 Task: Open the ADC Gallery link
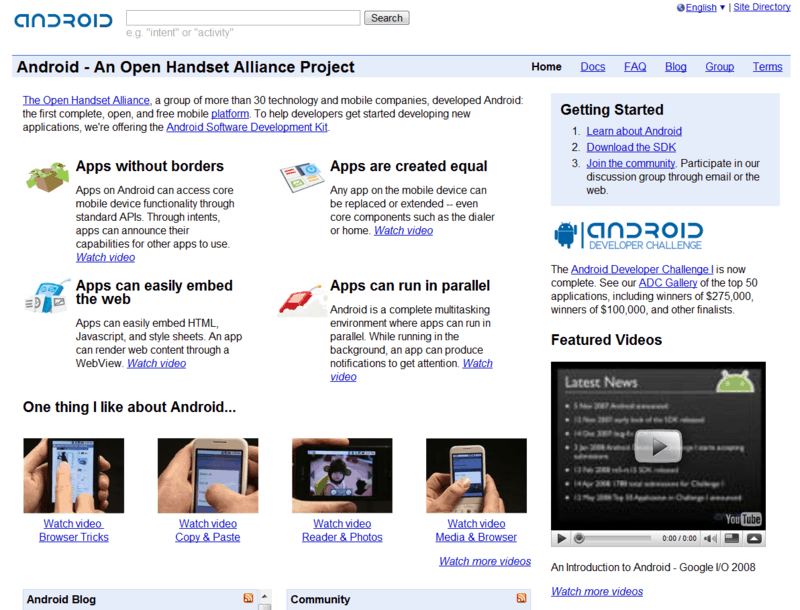668,283
